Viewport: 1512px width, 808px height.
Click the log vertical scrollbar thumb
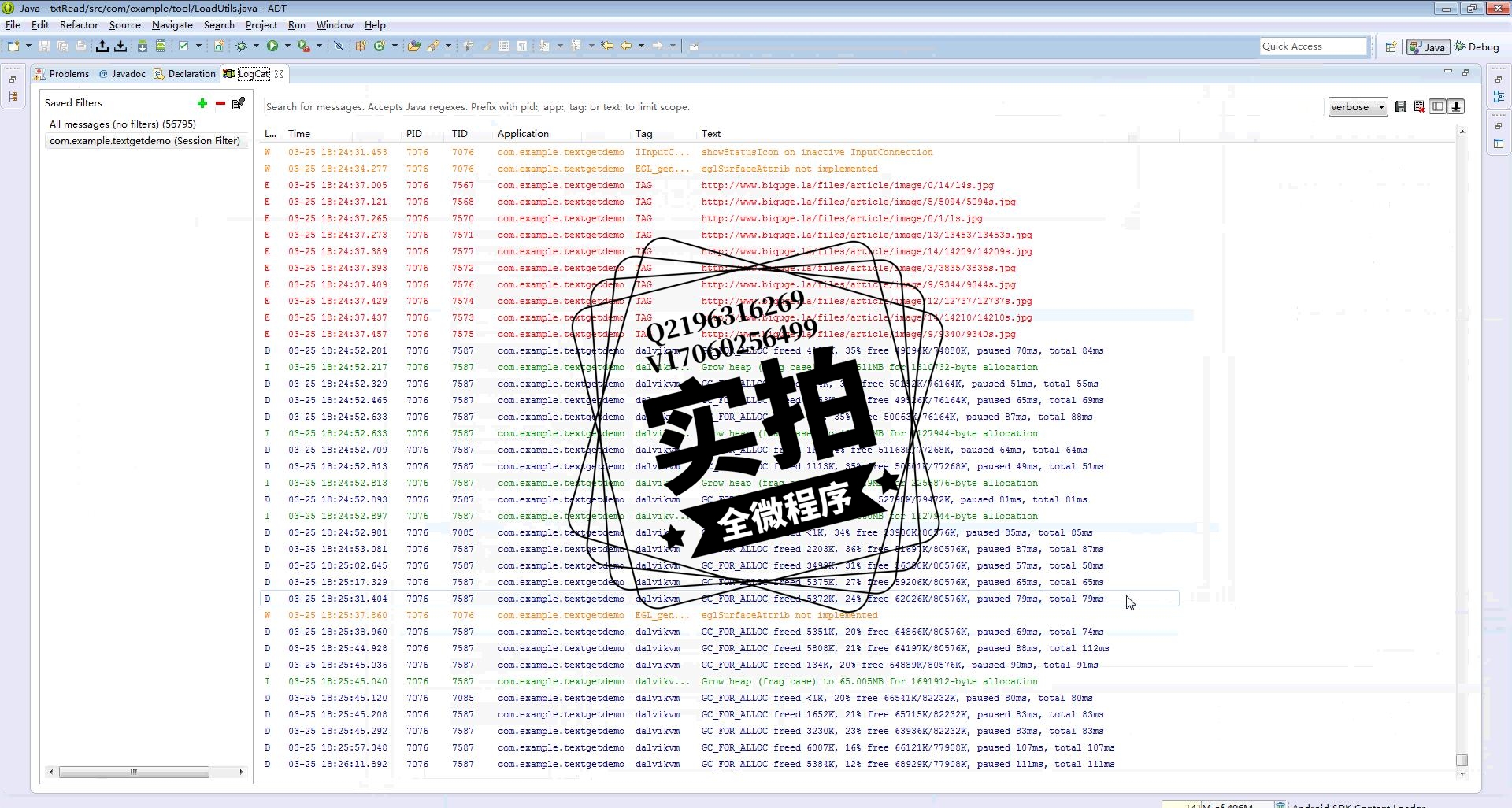(1462, 760)
